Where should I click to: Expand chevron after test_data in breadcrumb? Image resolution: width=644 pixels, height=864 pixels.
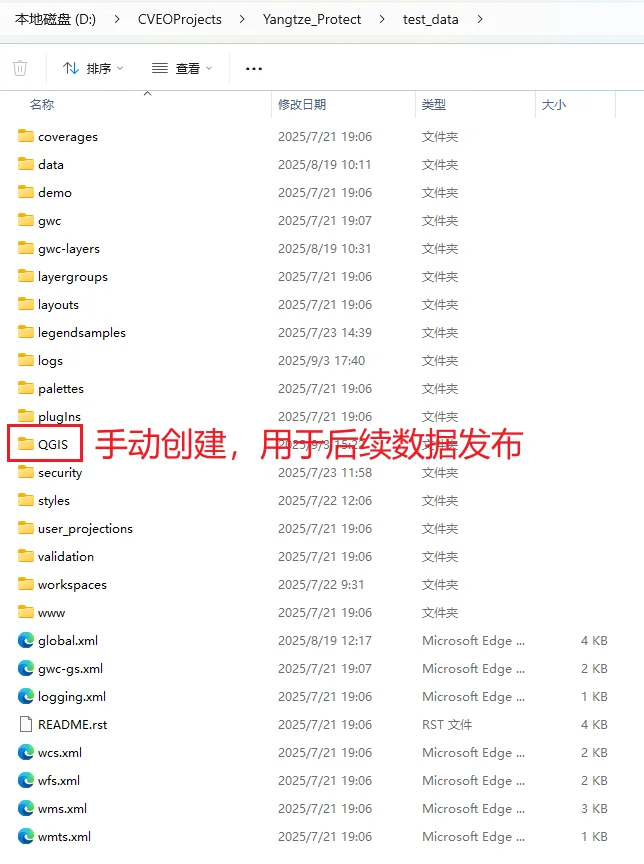(480, 19)
